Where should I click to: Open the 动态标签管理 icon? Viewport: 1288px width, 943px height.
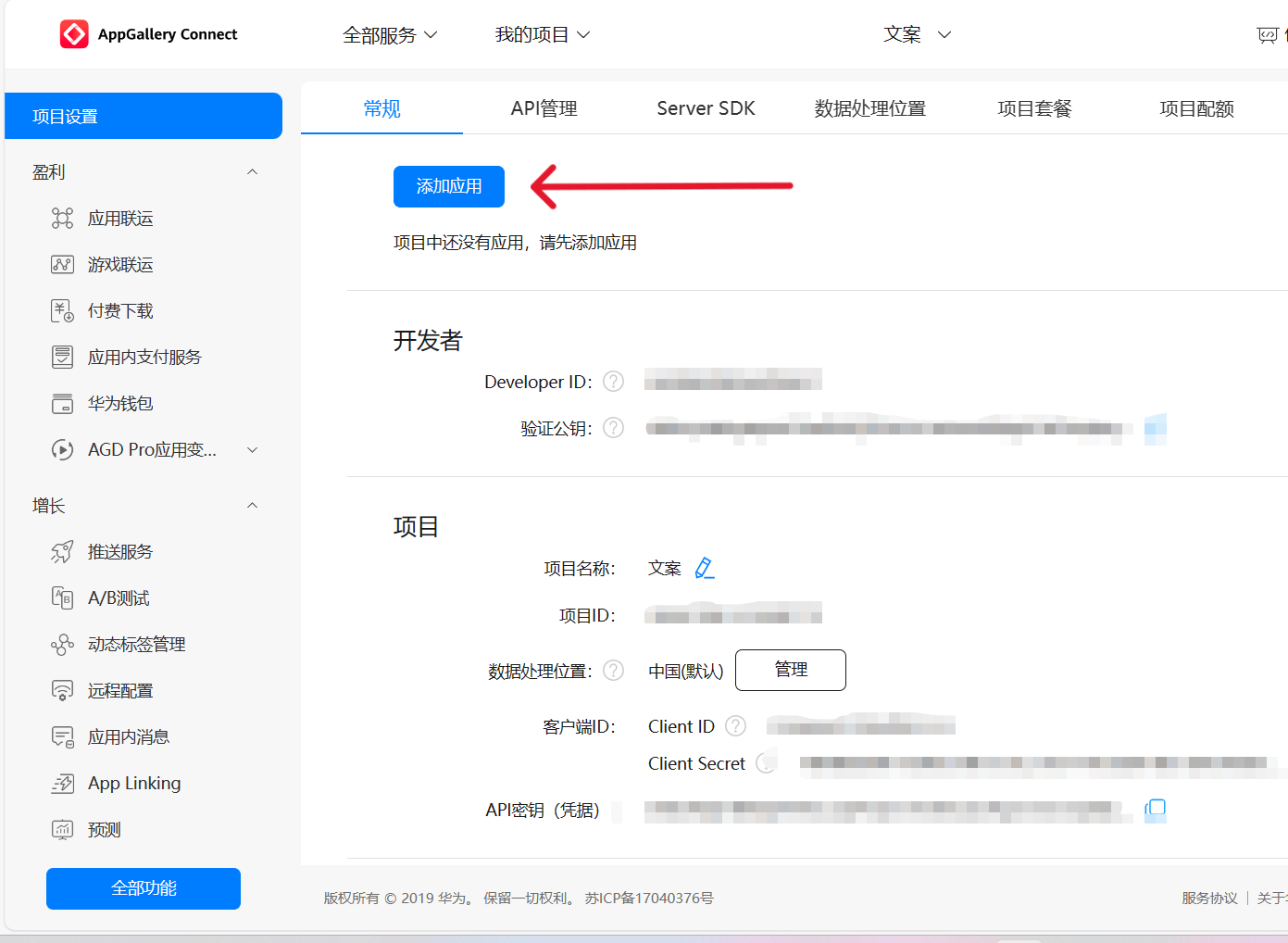pyautogui.click(x=62, y=645)
